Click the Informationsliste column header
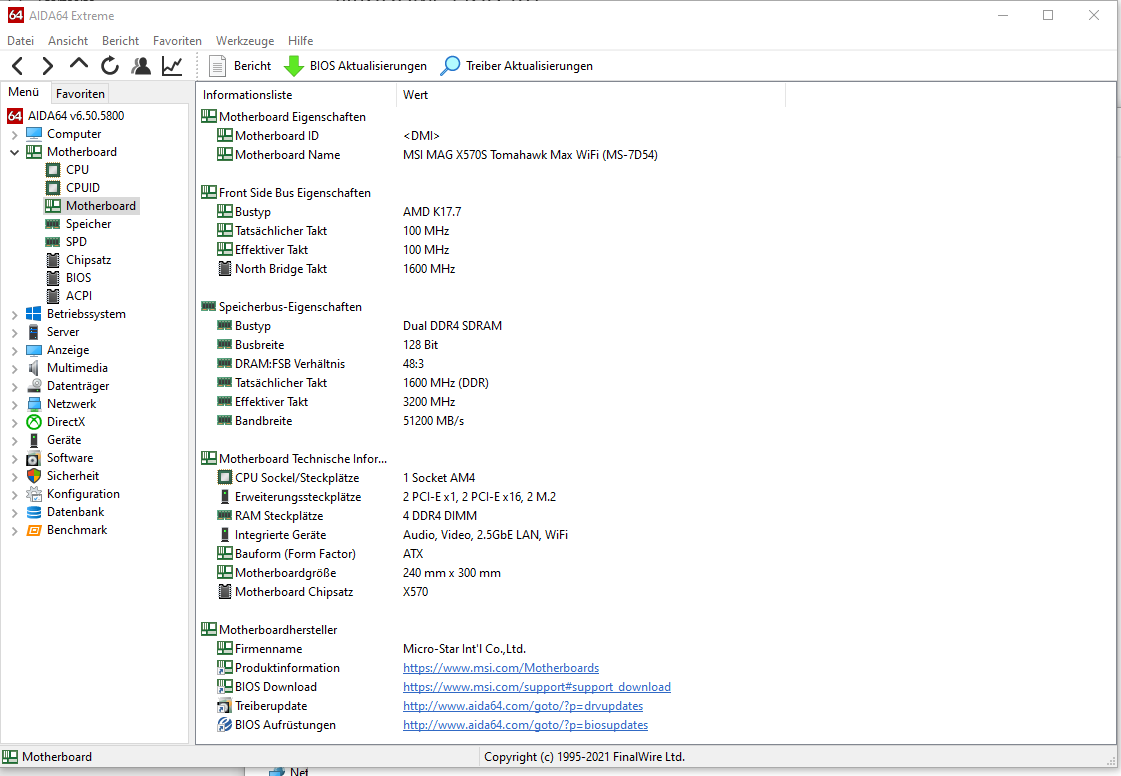Viewport: 1121px width, 776px height. (296, 94)
